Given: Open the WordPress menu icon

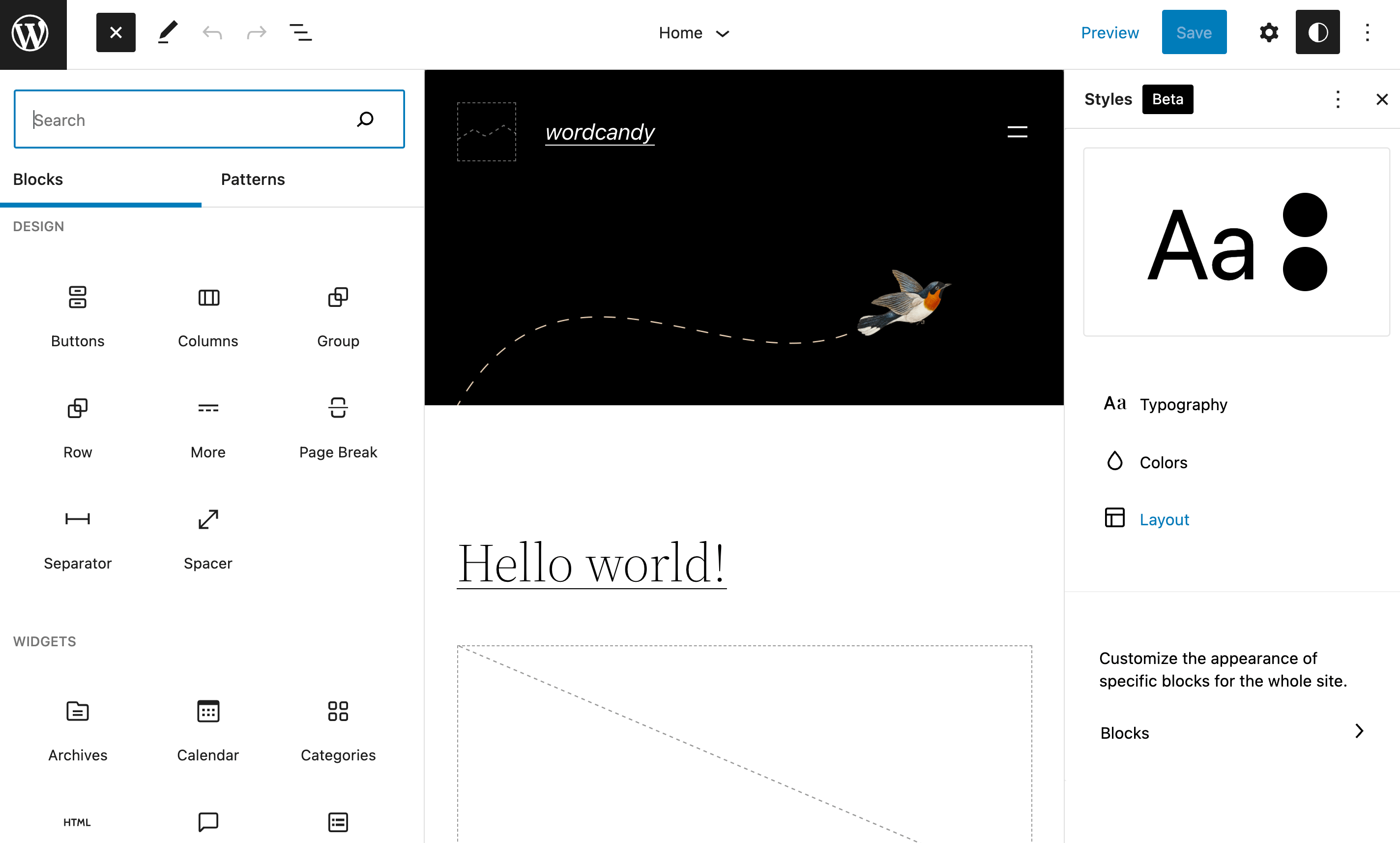Looking at the screenshot, I should 33,33.
